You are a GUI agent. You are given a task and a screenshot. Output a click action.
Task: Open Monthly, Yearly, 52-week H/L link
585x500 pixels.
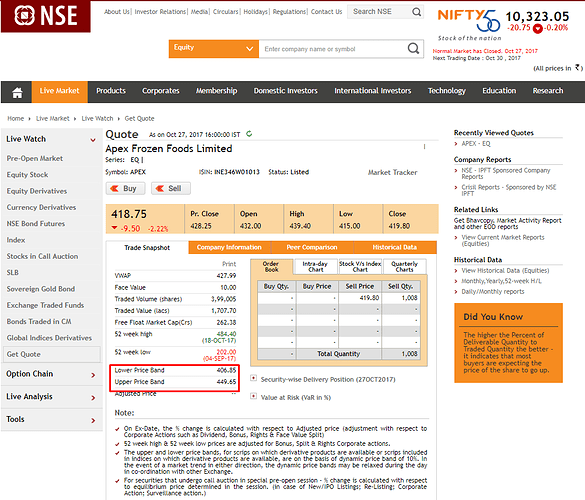coord(501,281)
